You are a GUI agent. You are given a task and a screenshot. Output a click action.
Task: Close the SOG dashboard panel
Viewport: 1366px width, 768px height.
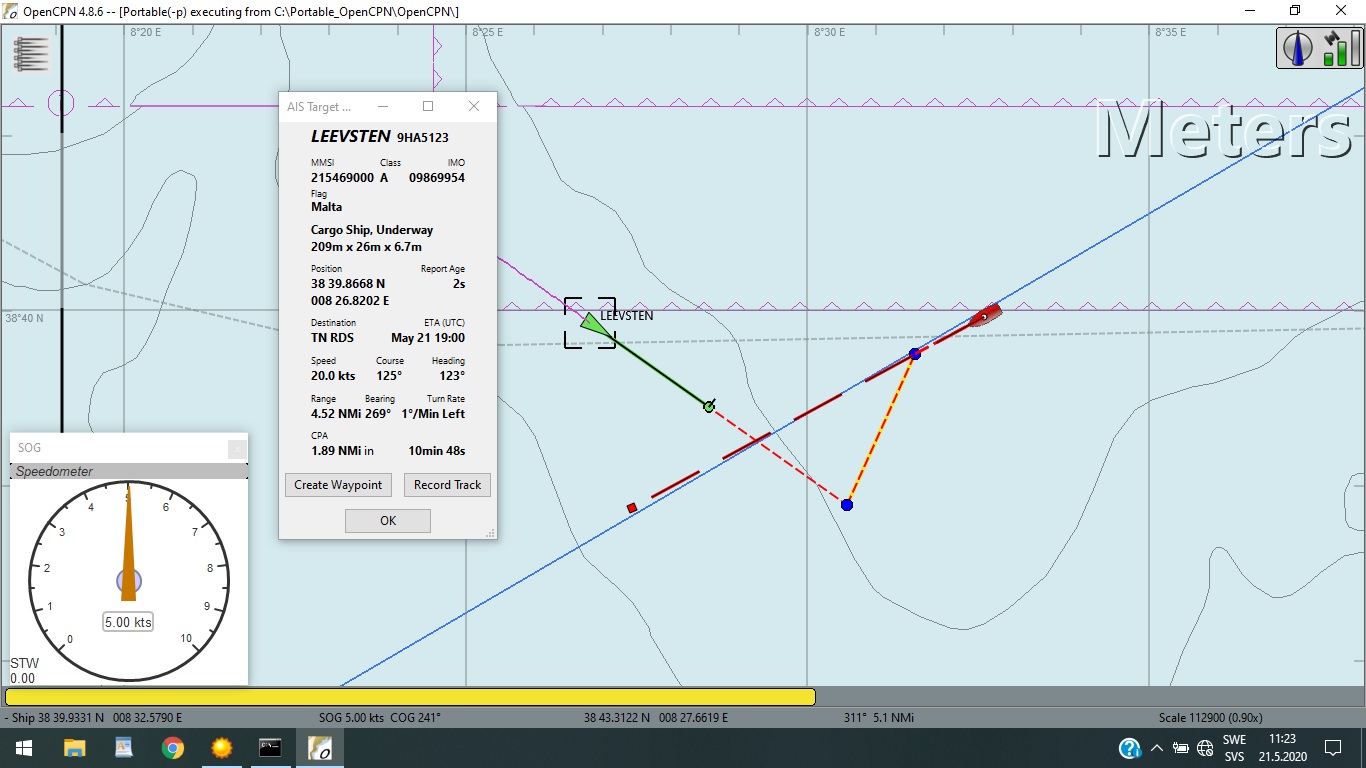coord(237,448)
